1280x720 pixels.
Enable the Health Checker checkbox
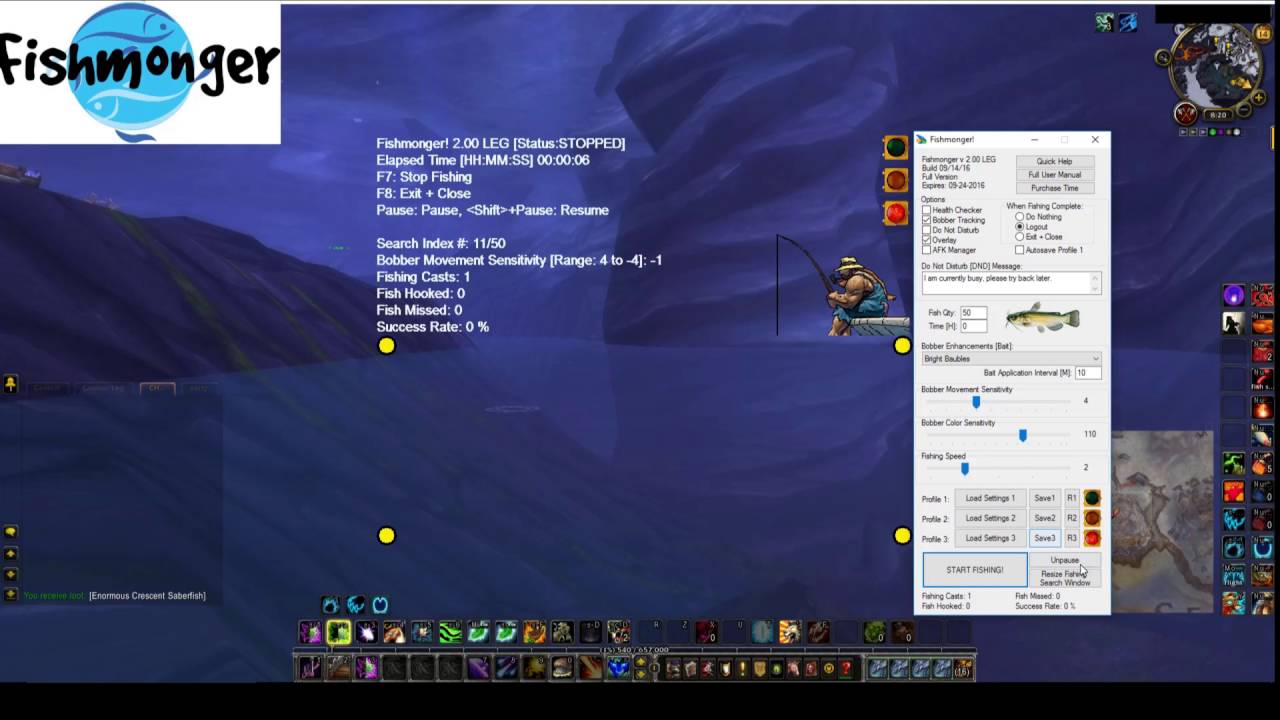[x=926, y=210]
